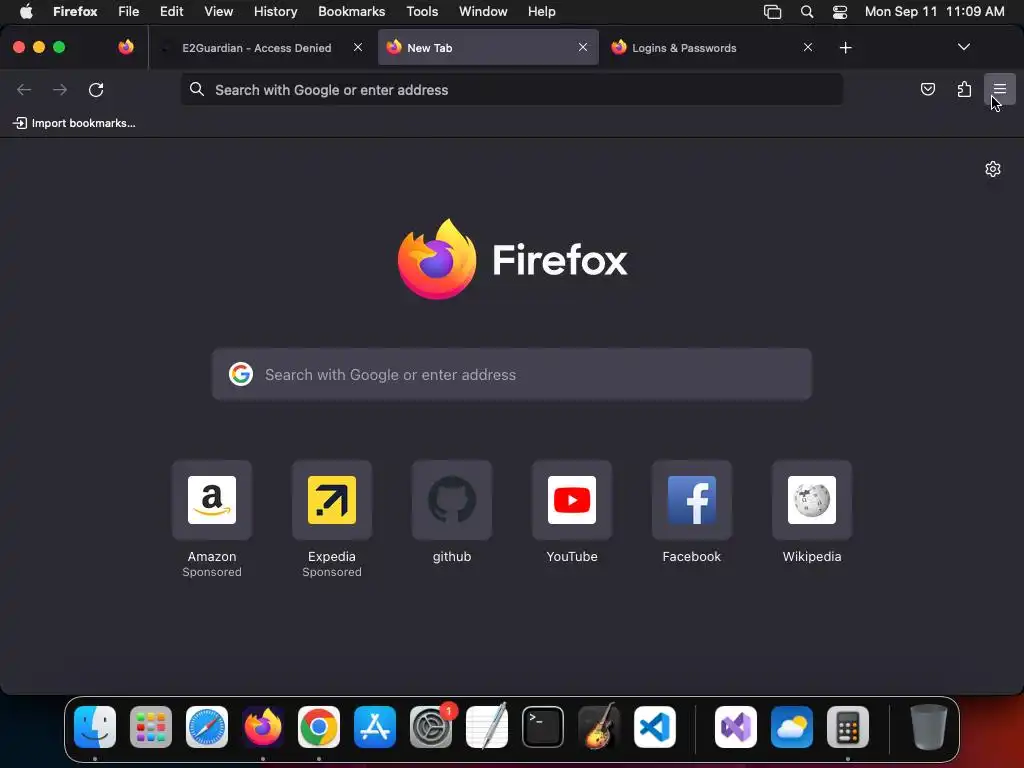Open Spotlight search in menu bar
1024x768 pixels.
tap(807, 11)
